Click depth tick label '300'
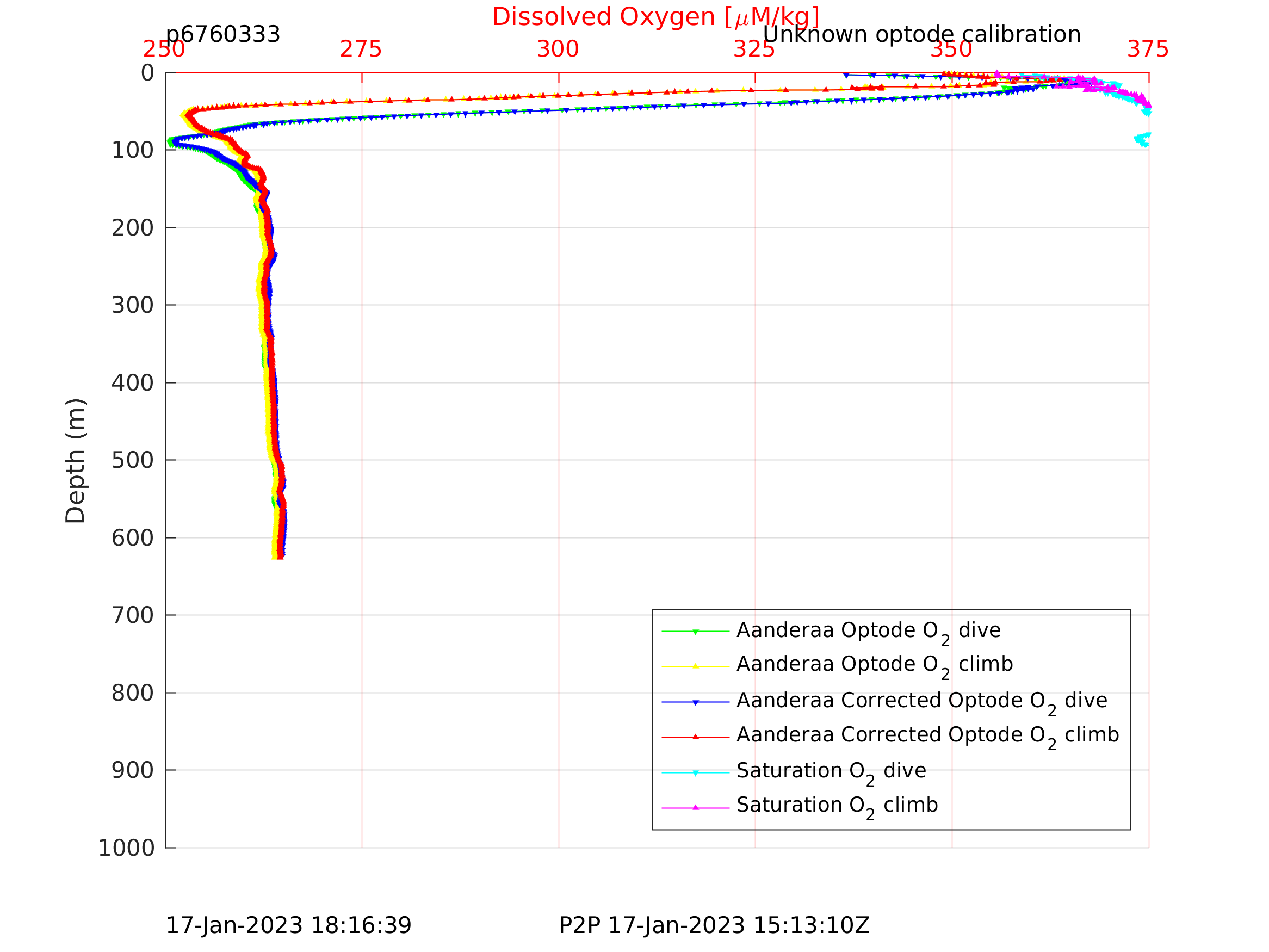 click(x=133, y=305)
